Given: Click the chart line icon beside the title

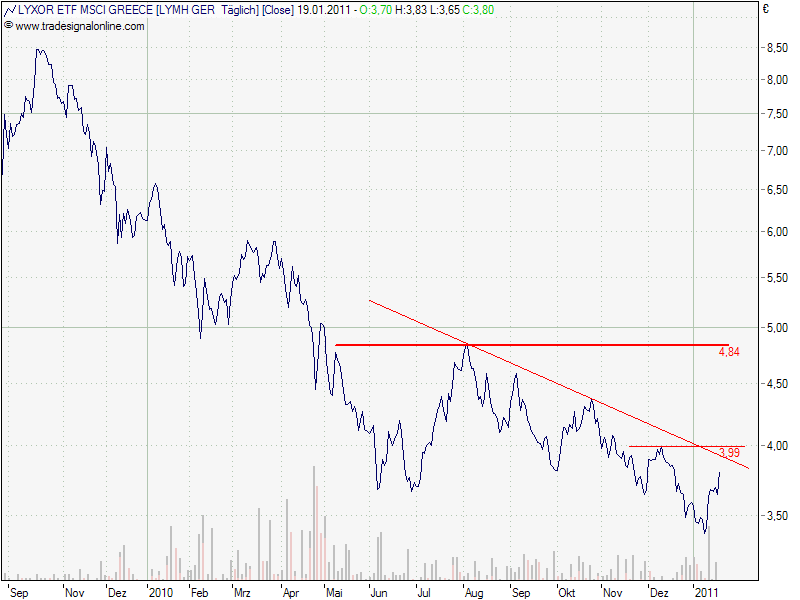Looking at the screenshot, I should click(10, 10).
